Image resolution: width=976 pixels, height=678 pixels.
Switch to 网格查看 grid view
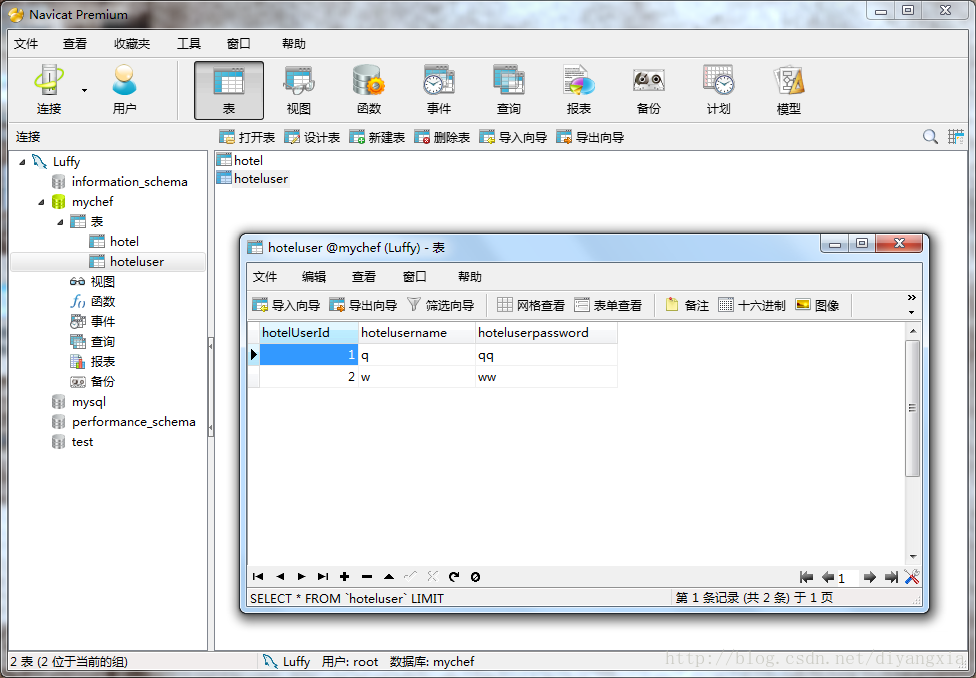pos(531,305)
